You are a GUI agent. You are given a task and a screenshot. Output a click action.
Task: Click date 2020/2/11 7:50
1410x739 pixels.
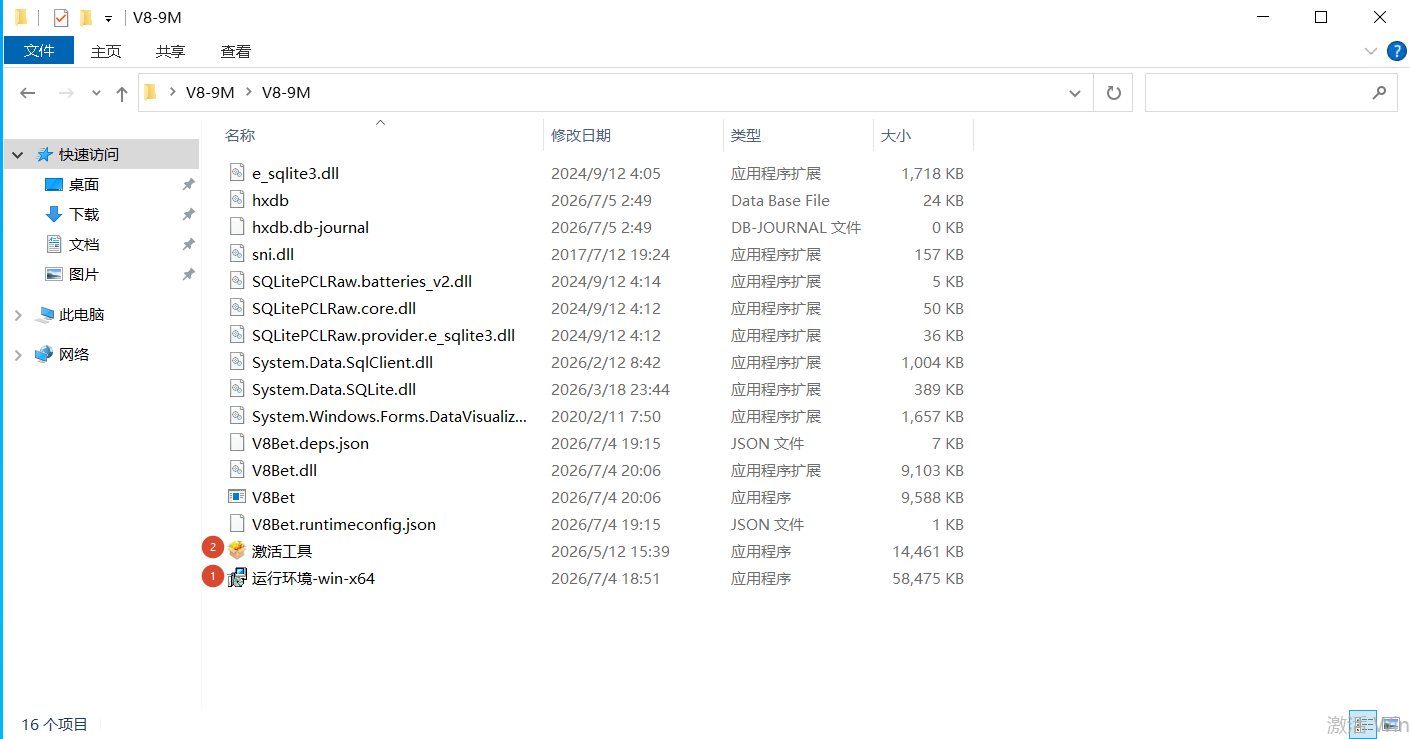coord(606,416)
